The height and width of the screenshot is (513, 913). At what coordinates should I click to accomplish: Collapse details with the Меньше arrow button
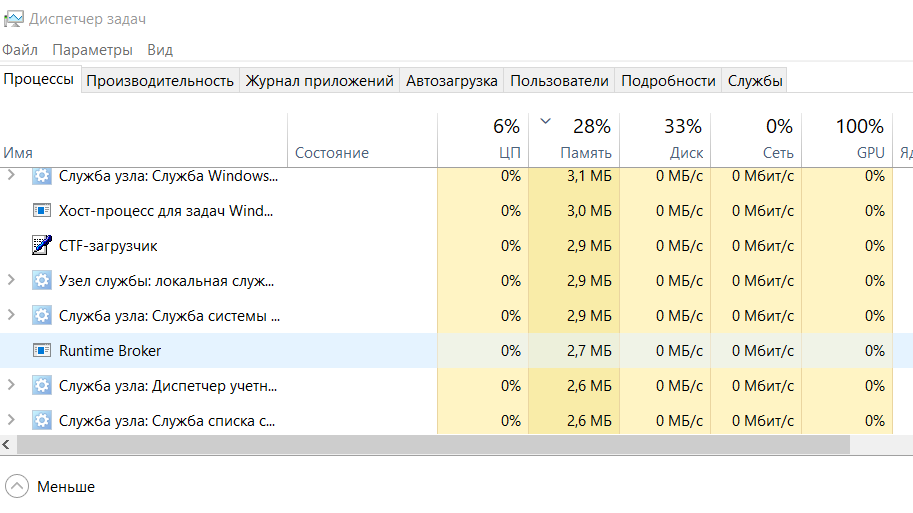pyautogui.click(x=17, y=487)
